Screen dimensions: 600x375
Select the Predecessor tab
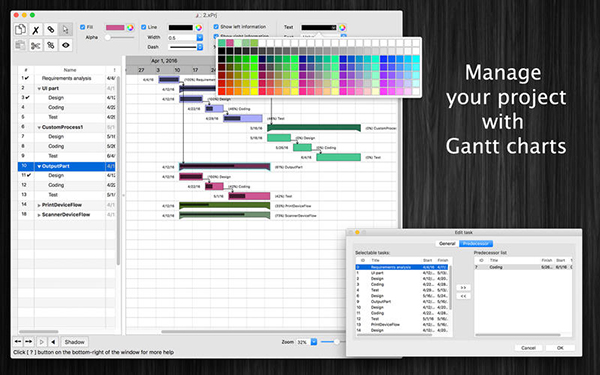[476, 244]
